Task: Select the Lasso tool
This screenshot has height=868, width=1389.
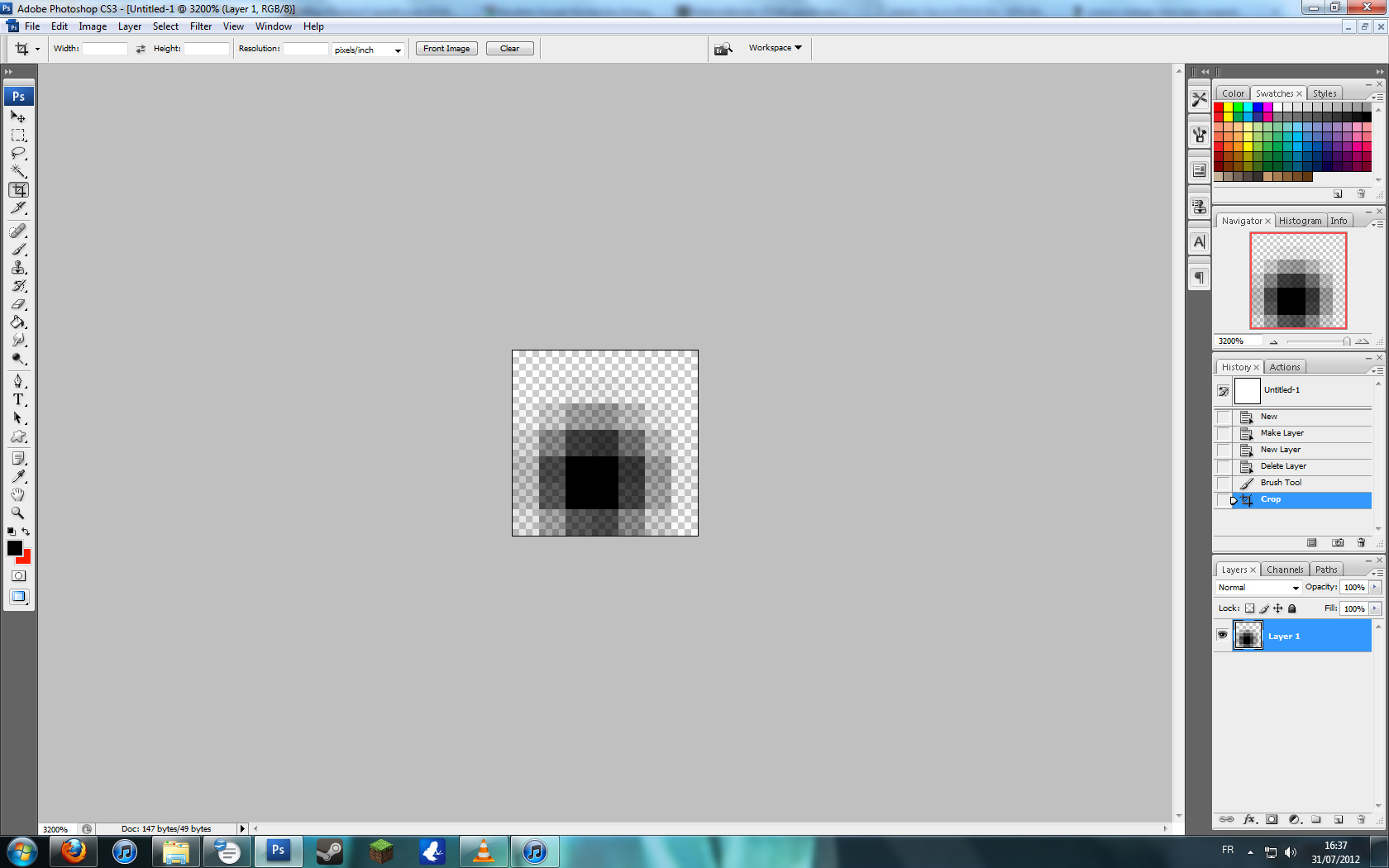Action: (18, 154)
